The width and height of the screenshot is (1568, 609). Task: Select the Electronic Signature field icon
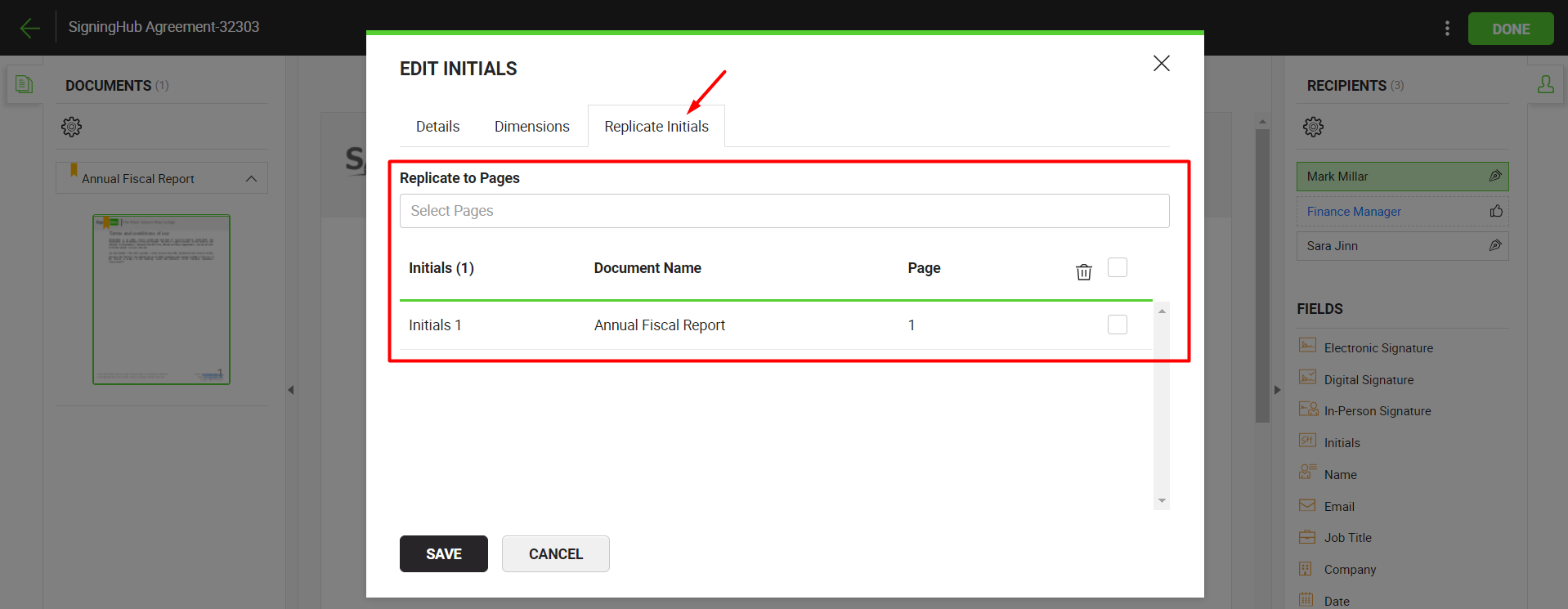[x=1307, y=346]
